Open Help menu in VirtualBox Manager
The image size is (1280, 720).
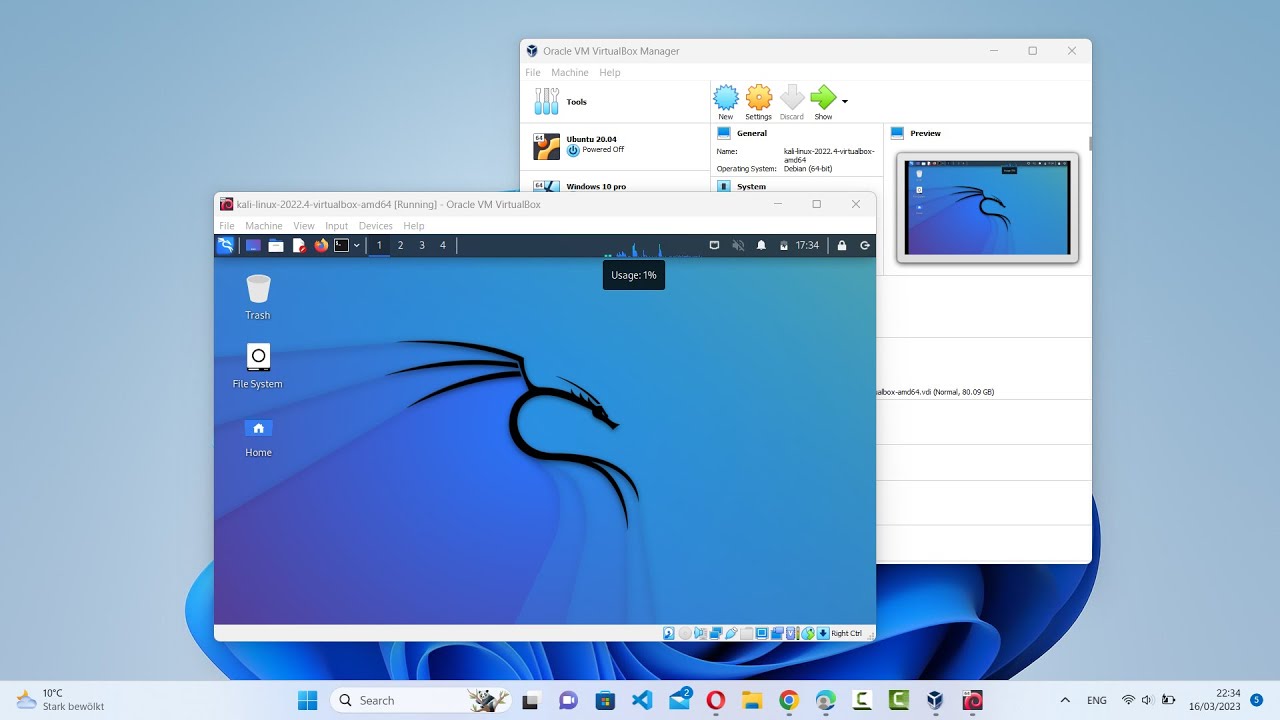(610, 72)
